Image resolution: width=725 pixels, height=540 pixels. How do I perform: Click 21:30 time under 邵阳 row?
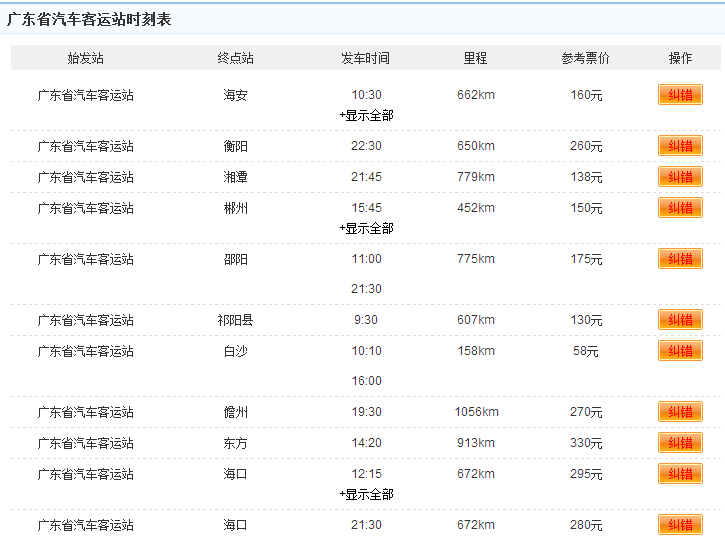pos(366,289)
